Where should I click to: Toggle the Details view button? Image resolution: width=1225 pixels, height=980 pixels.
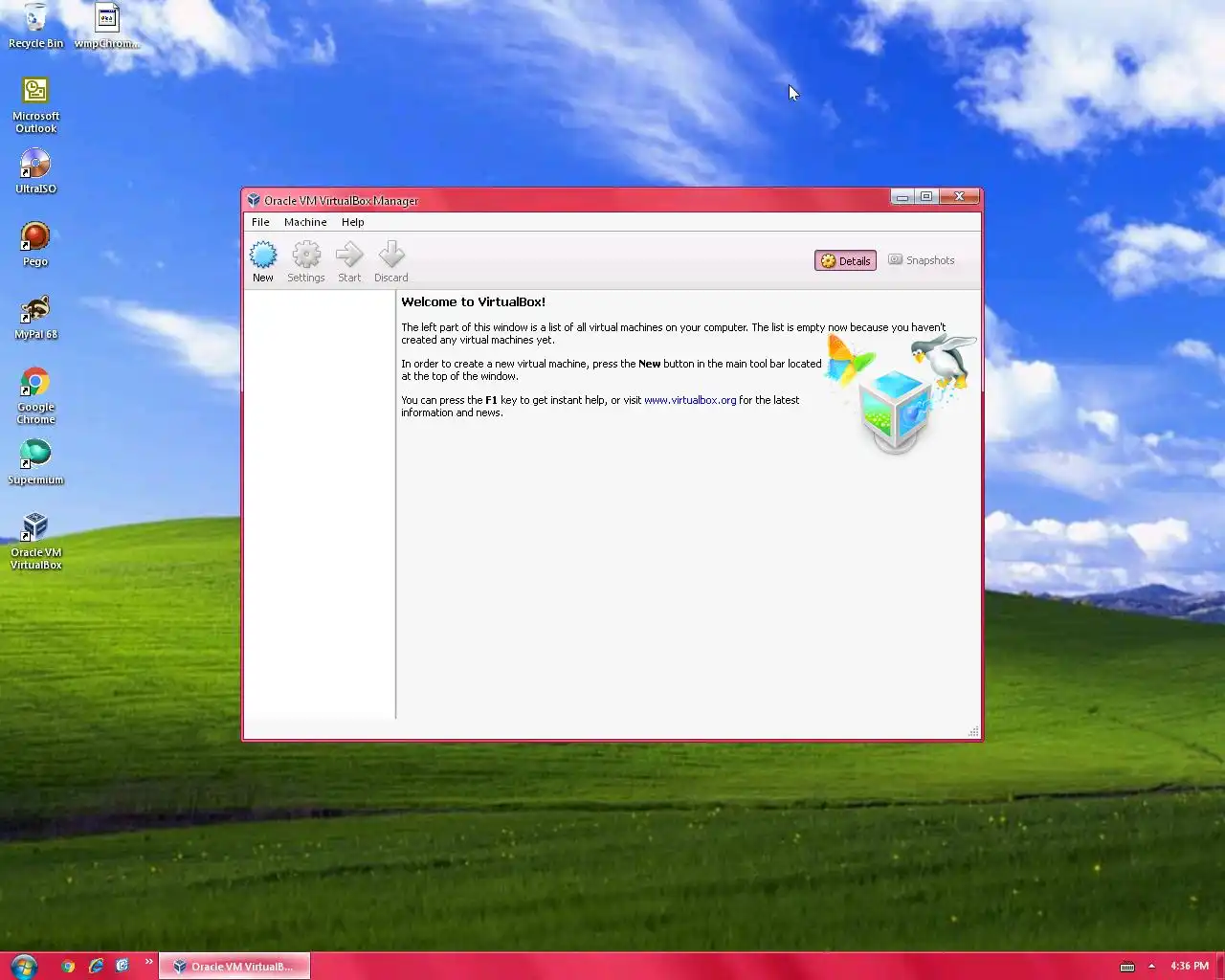(845, 260)
